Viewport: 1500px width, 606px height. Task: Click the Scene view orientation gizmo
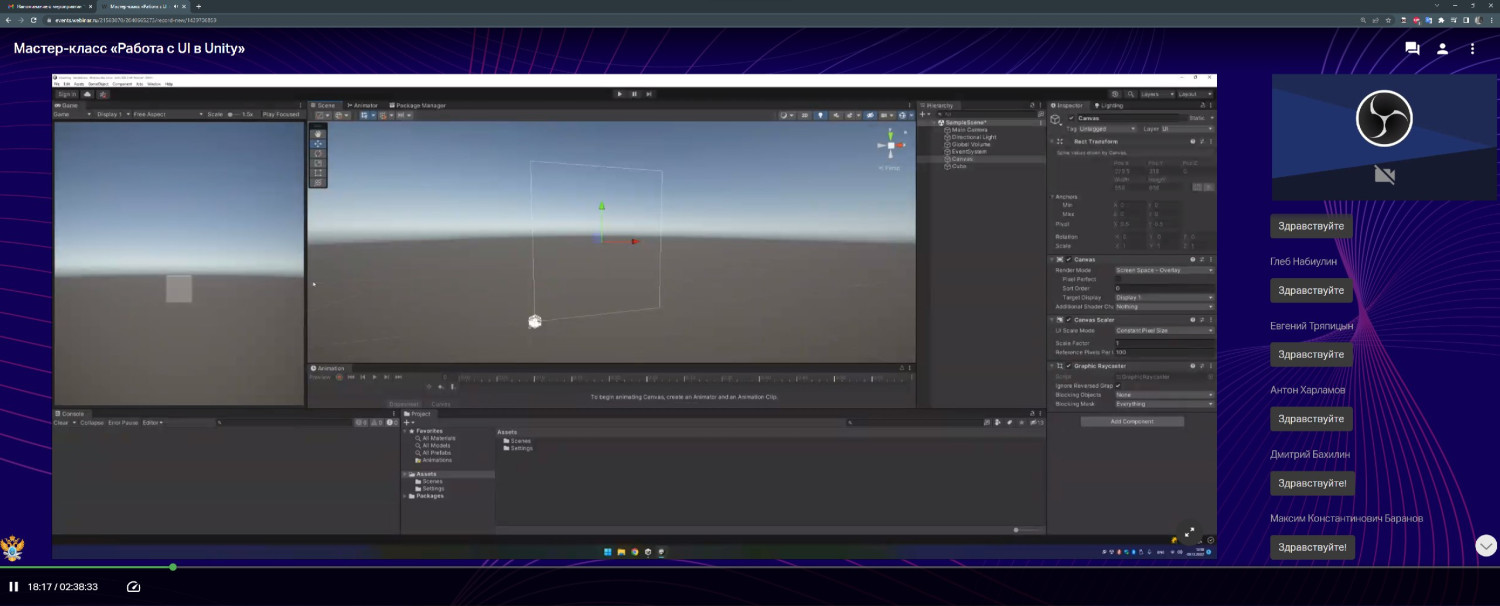pyautogui.click(x=890, y=146)
